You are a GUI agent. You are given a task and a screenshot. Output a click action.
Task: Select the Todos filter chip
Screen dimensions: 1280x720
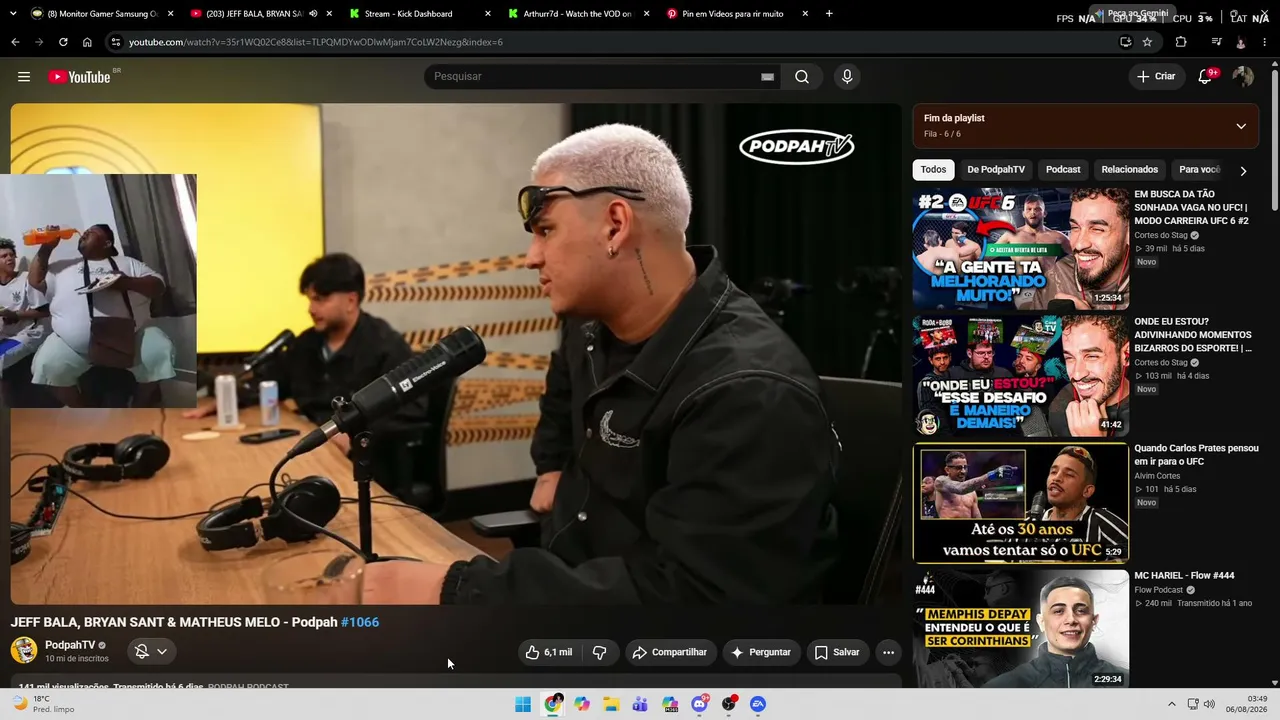tap(933, 170)
